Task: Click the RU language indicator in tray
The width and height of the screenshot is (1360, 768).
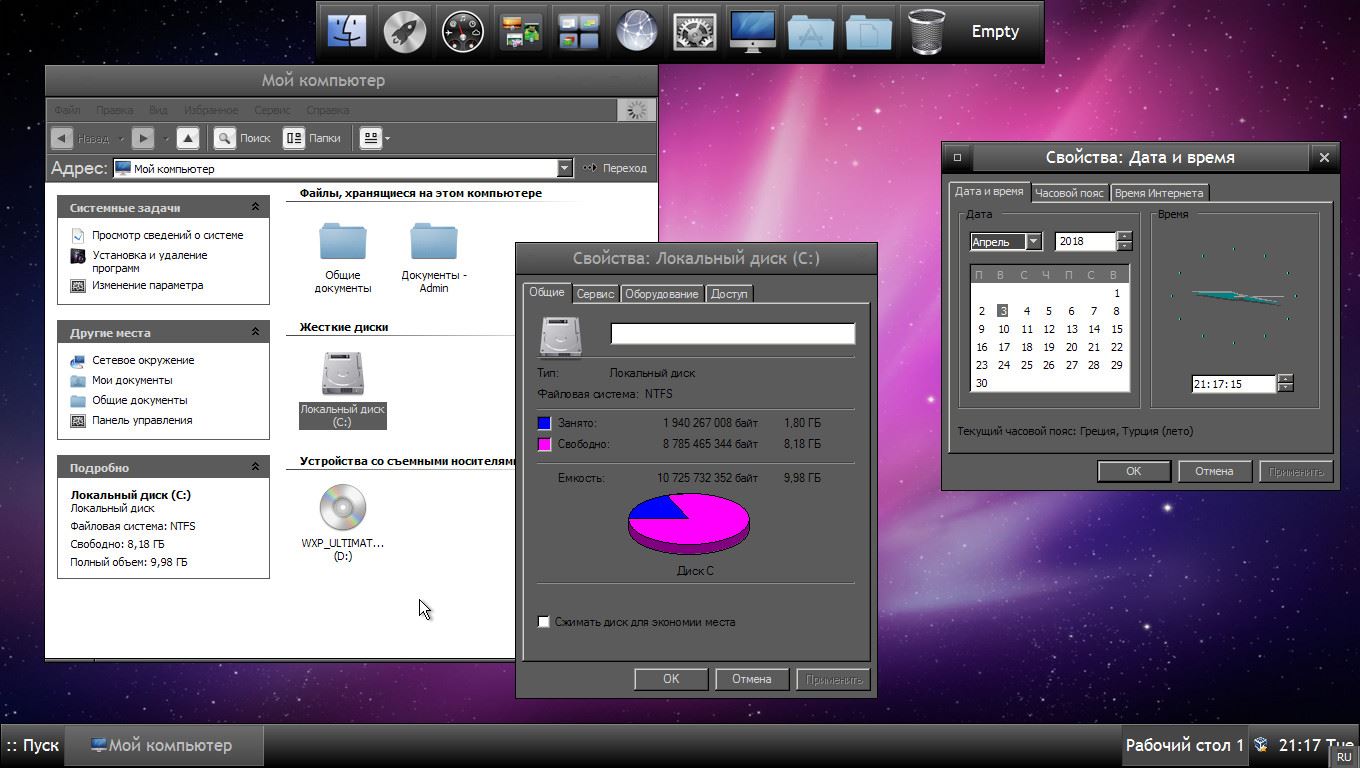Action: click(1344, 757)
